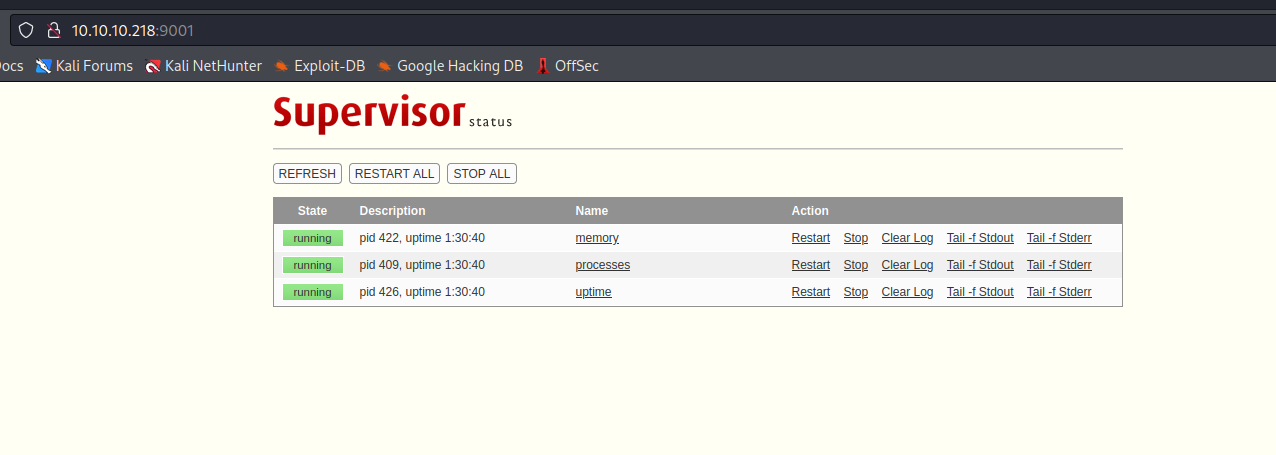
Task: Clear Log for the uptime process
Action: 907,292
